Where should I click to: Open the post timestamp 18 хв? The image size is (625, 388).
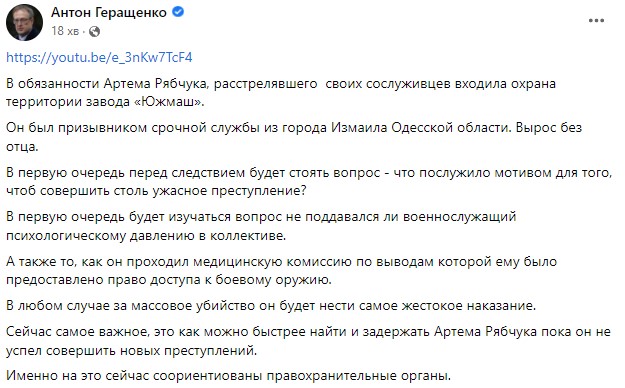tap(65, 31)
